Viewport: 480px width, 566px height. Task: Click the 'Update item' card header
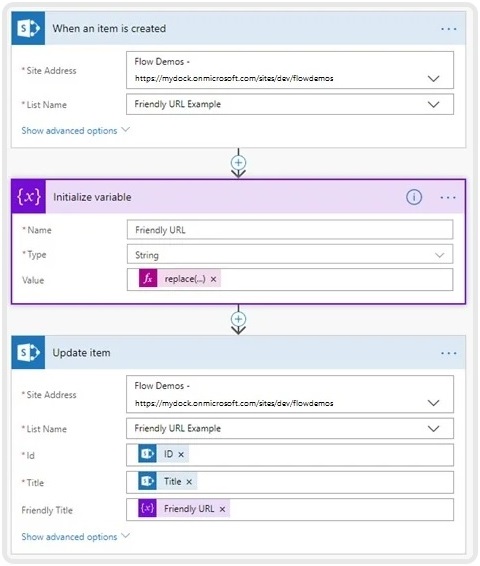pyautogui.click(x=238, y=352)
